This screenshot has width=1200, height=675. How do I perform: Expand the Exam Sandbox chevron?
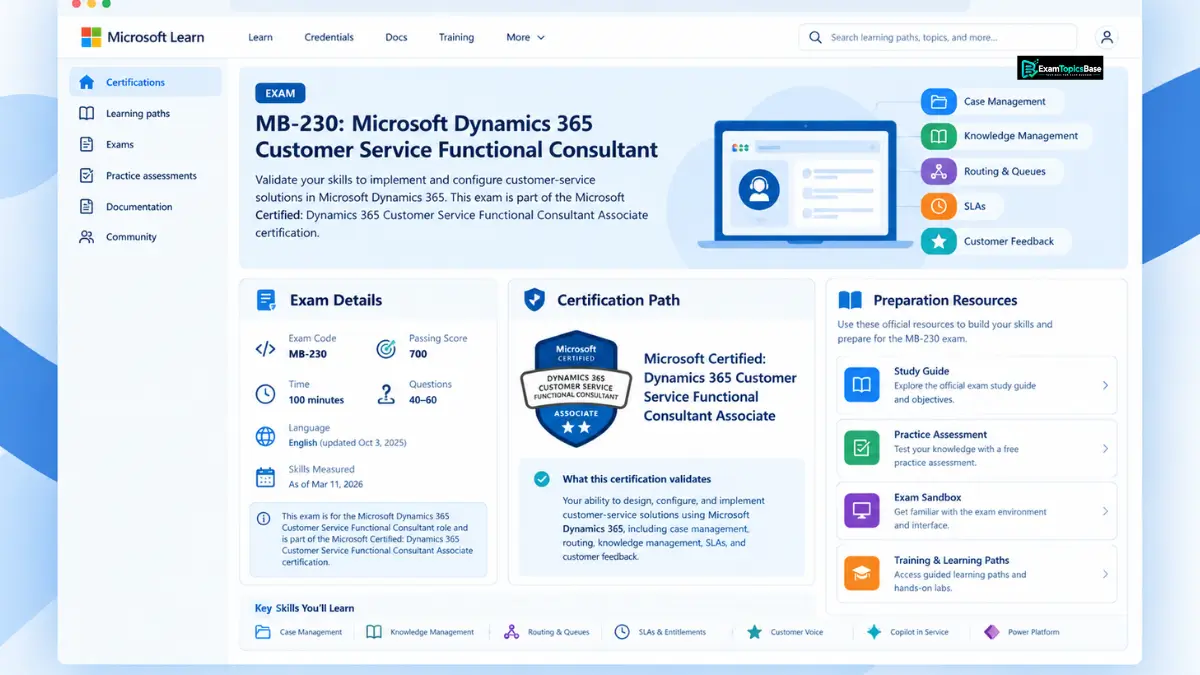tap(1105, 511)
